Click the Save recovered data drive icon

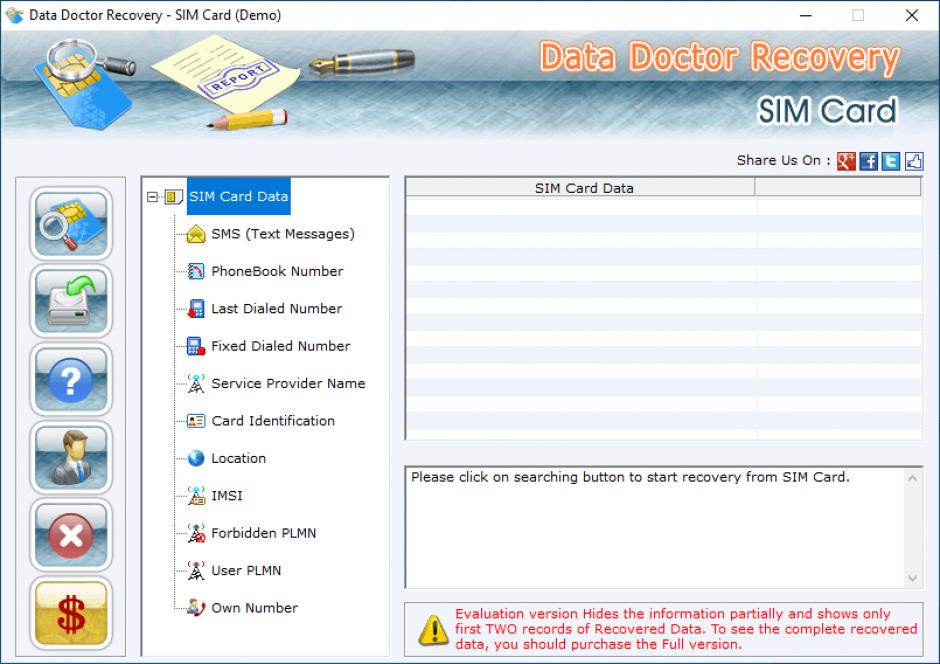[71, 301]
